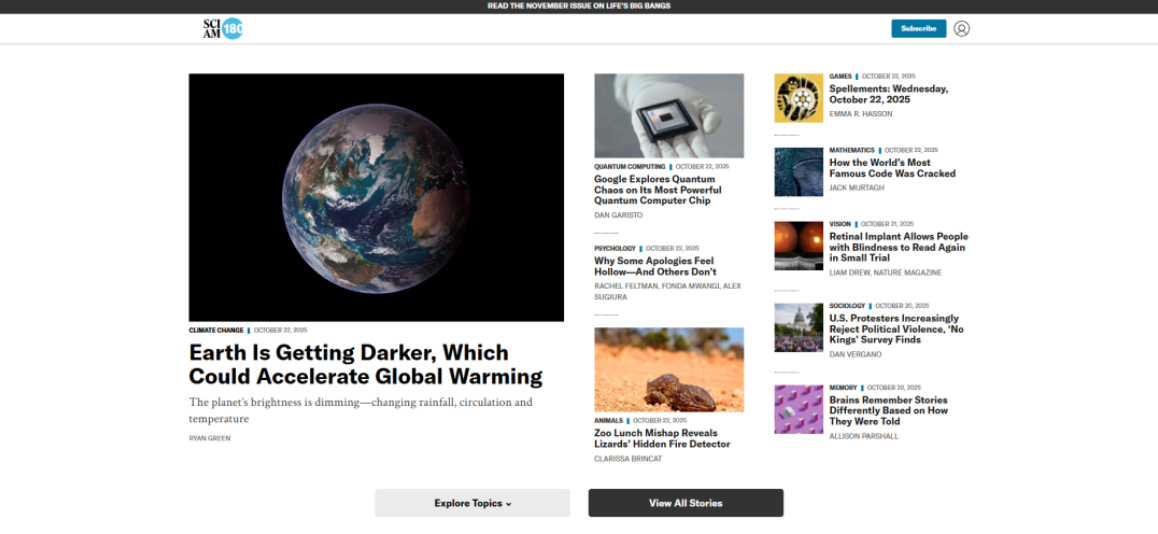Click the Scientific American 180 logo
This screenshot has height=534, width=1158.
tap(223, 29)
